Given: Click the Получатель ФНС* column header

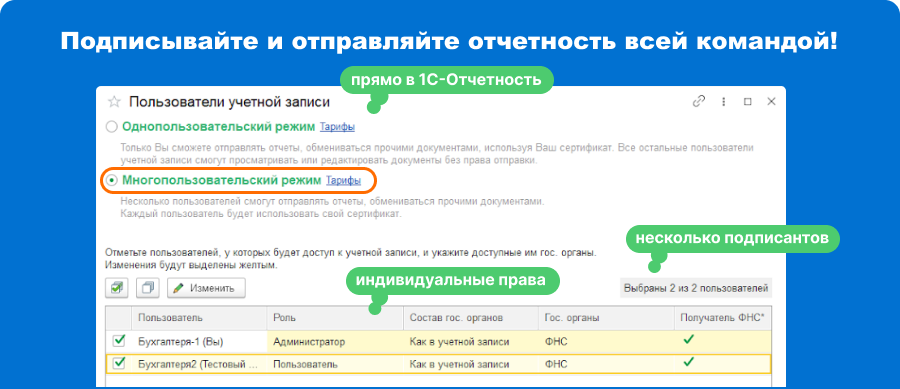Looking at the screenshot, I should pyautogui.click(x=722, y=317).
